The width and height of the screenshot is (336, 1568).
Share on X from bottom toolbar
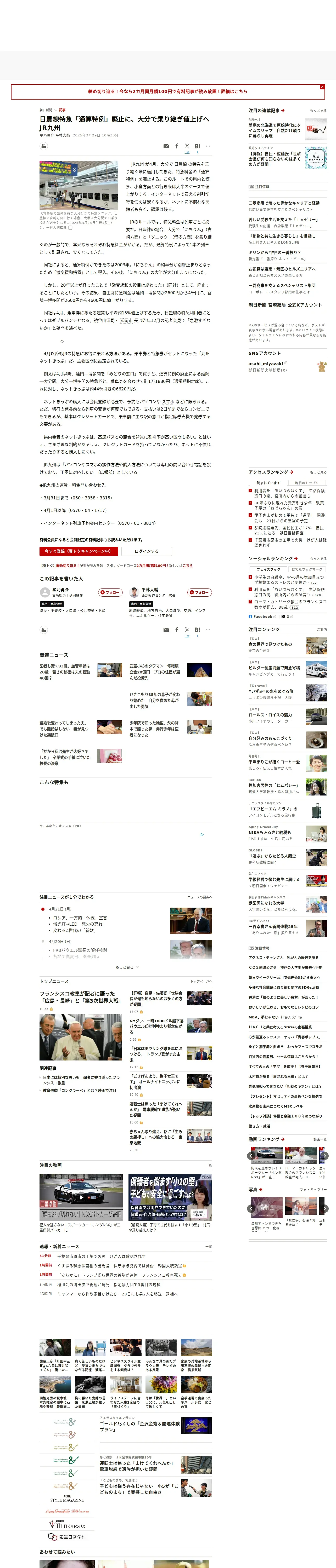click(x=187, y=630)
